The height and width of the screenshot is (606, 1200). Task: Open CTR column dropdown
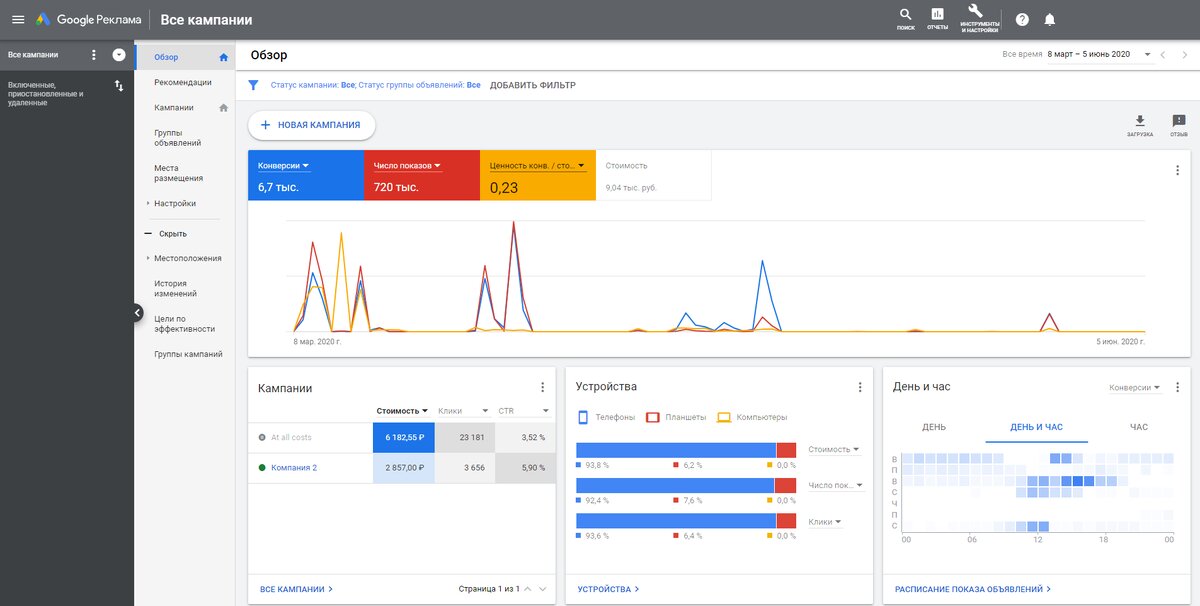[524, 410]
